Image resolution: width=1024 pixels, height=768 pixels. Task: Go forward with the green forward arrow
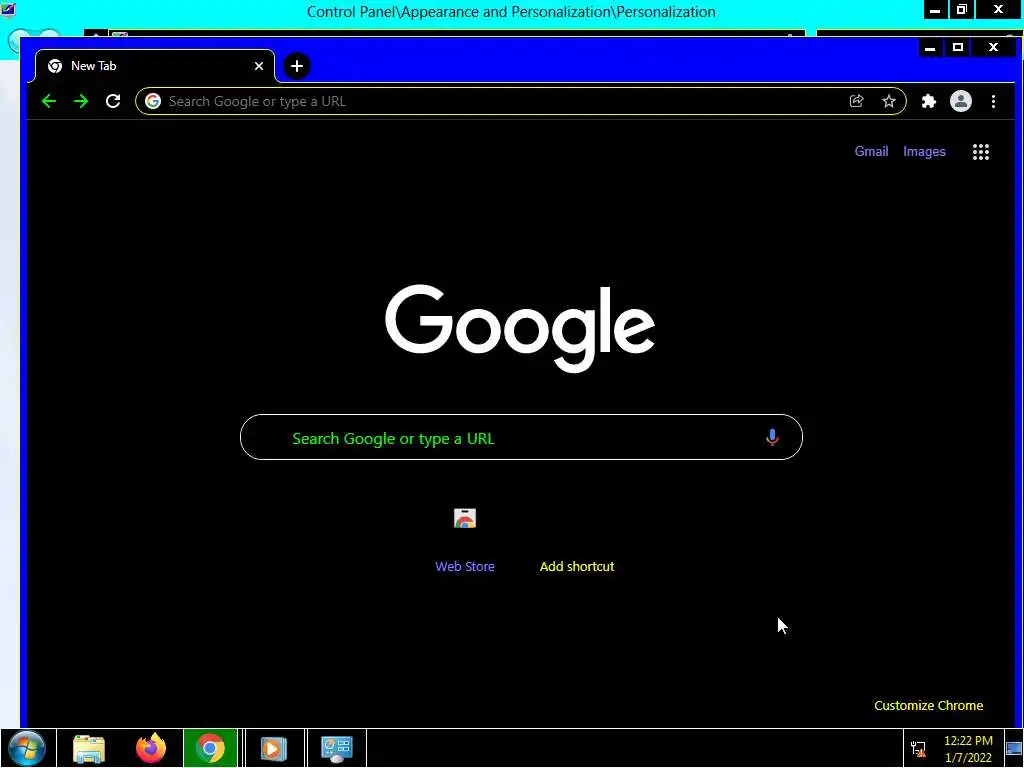(81, 101)
